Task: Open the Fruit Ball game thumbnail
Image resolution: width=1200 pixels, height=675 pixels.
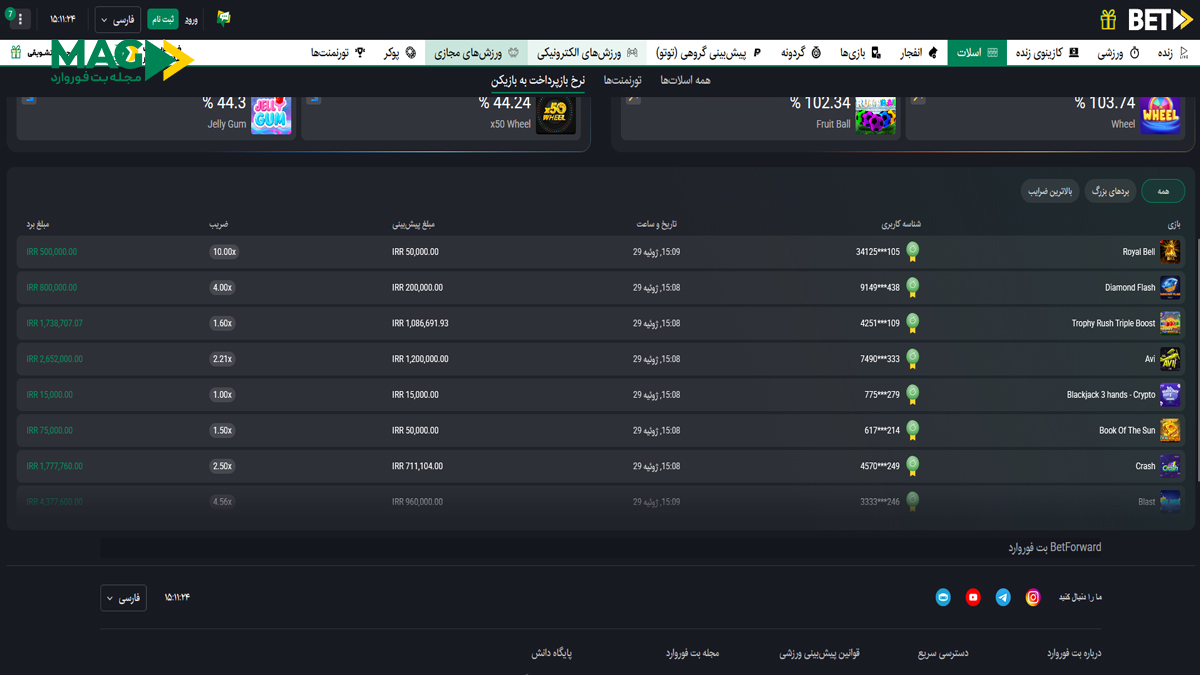Action: 876,114
